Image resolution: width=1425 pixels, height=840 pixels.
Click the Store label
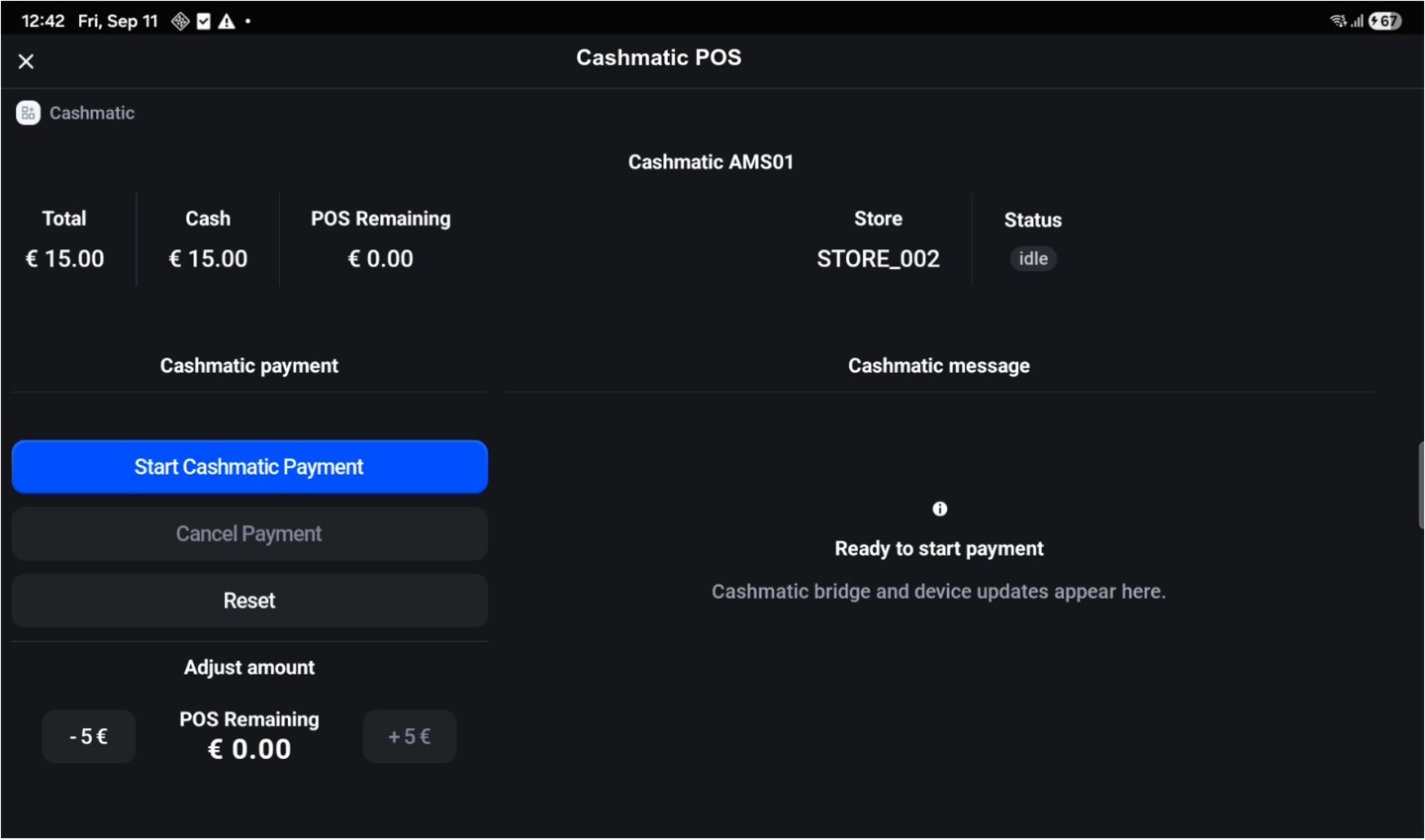click(879, 219)
